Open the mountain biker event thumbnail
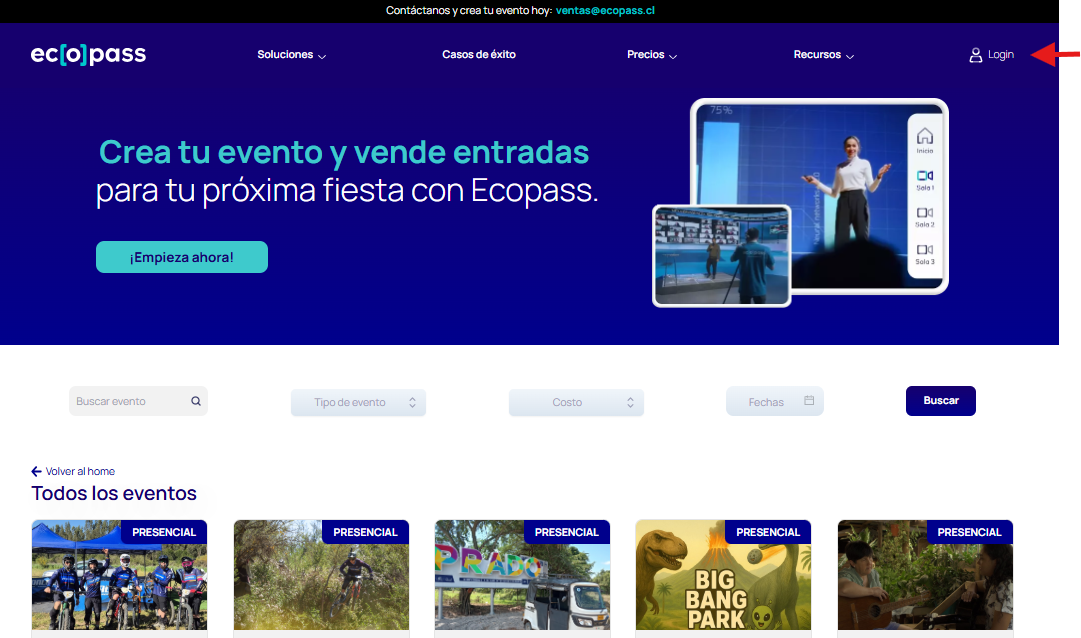1081x638 pixels. tap(321, 575)
